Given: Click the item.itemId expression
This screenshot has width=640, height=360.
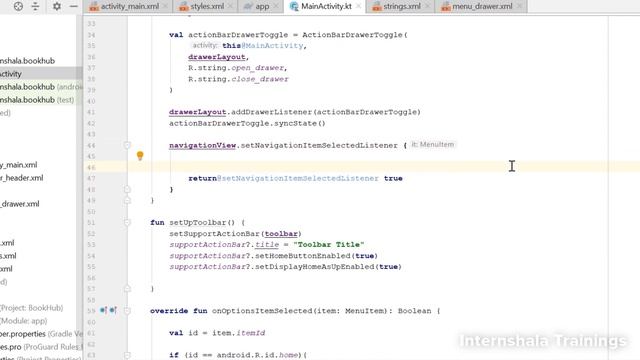Looking at the screenshot, I should pos(238,333).
